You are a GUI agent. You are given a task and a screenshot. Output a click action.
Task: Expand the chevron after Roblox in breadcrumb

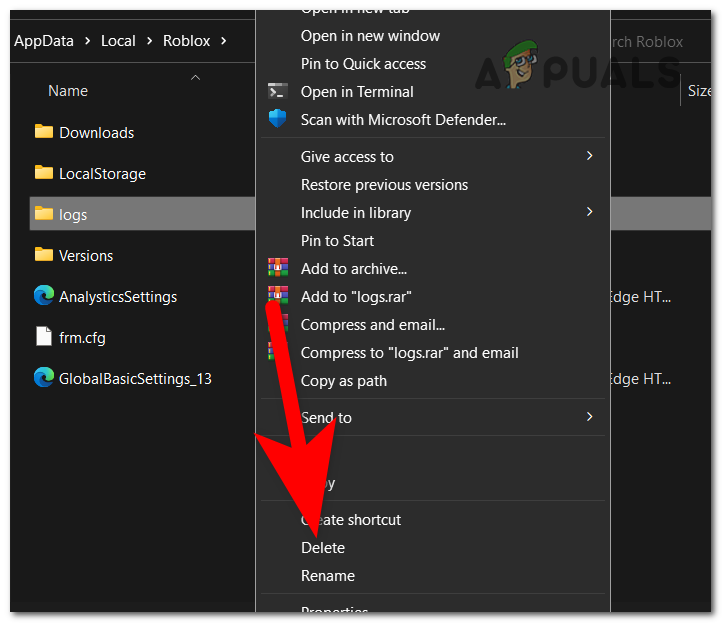(223, 41)
